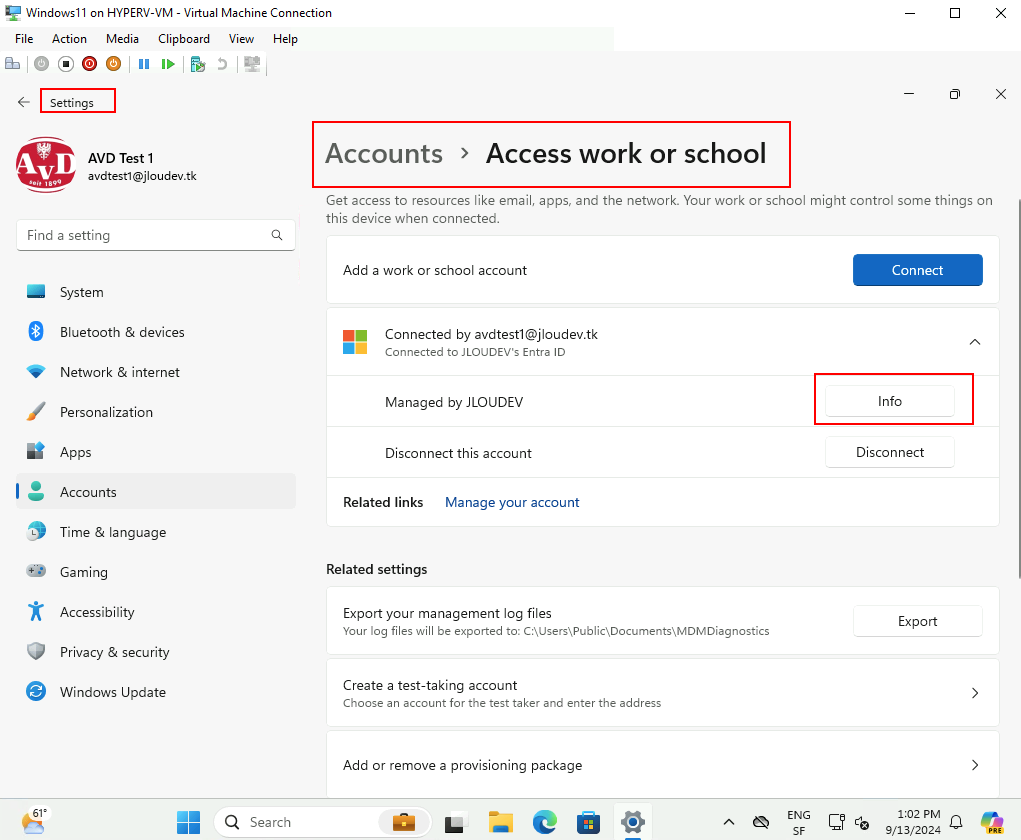Image resolution: width=1021 pixels, height=840 pixels.
Task: Click the OneDrive cloud tray icon
Action: pyautogui.click(x=761, y=822)
